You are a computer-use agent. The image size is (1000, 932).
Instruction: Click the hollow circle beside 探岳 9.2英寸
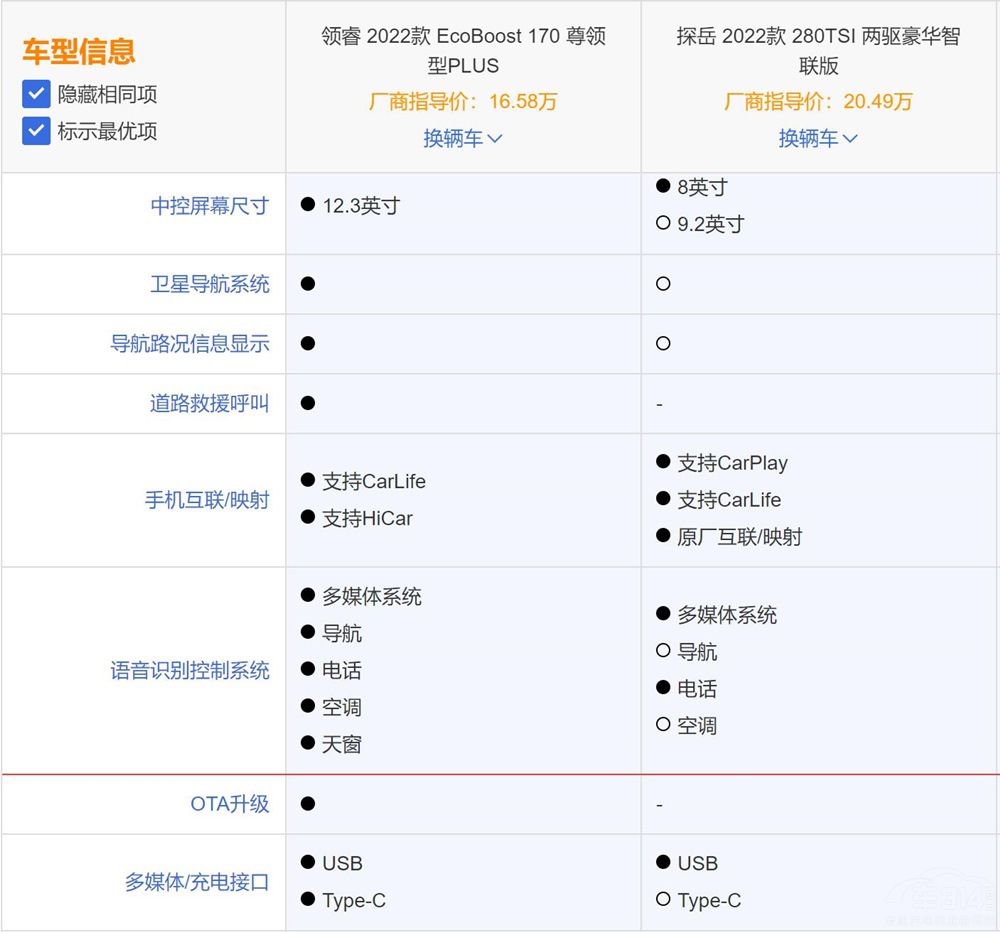663,224
